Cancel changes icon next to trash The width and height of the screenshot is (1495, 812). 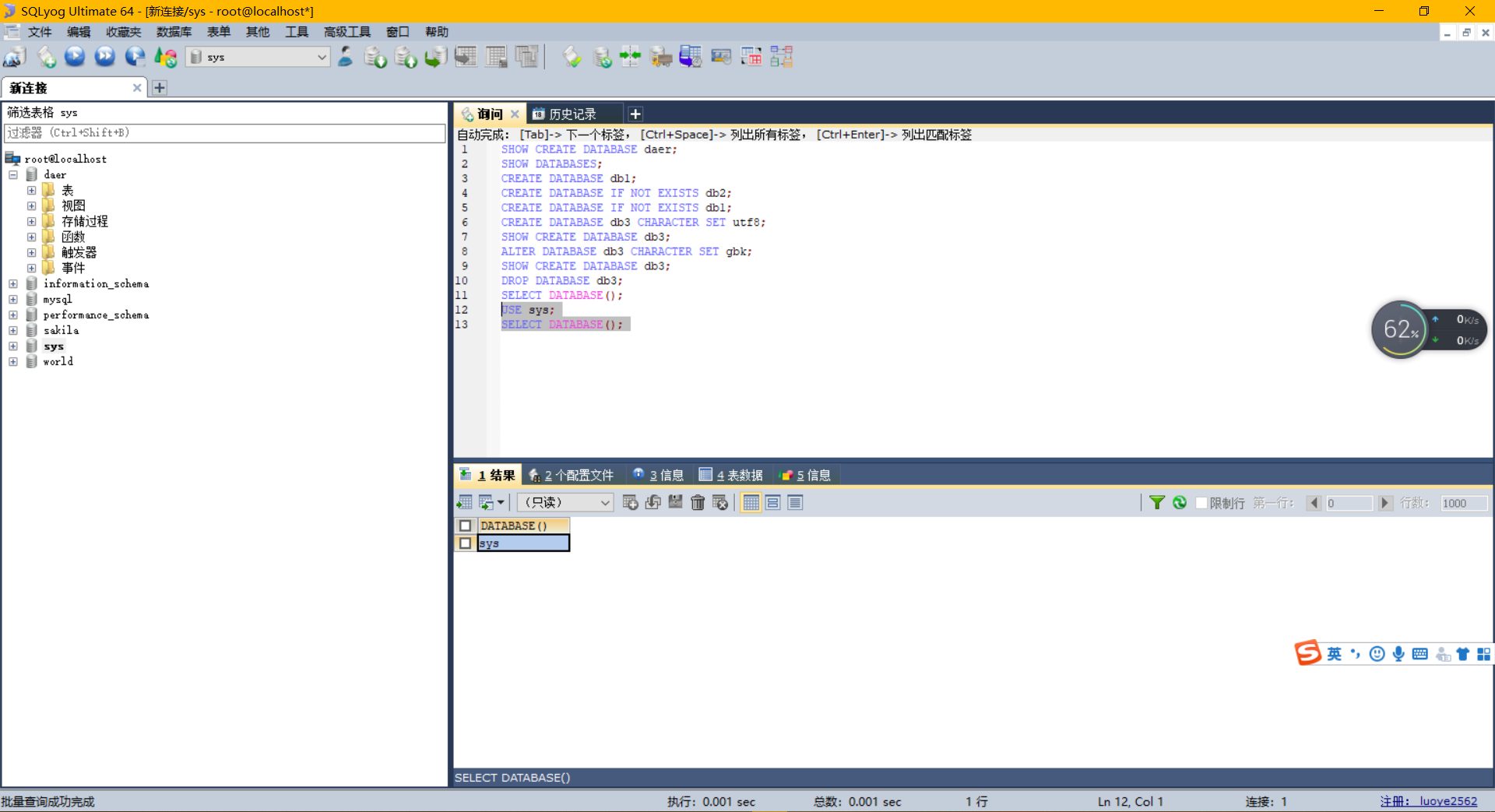tap(720, 503)
